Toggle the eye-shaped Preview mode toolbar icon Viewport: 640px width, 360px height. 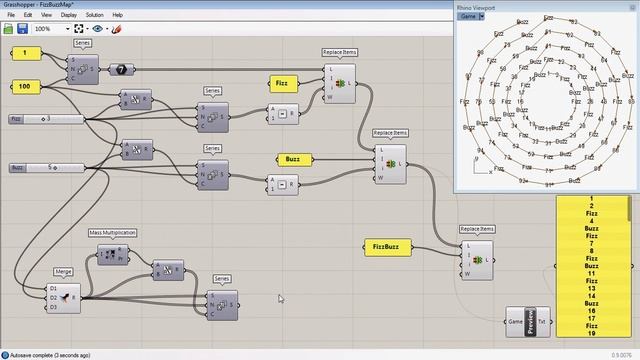[x=97, y=29]
